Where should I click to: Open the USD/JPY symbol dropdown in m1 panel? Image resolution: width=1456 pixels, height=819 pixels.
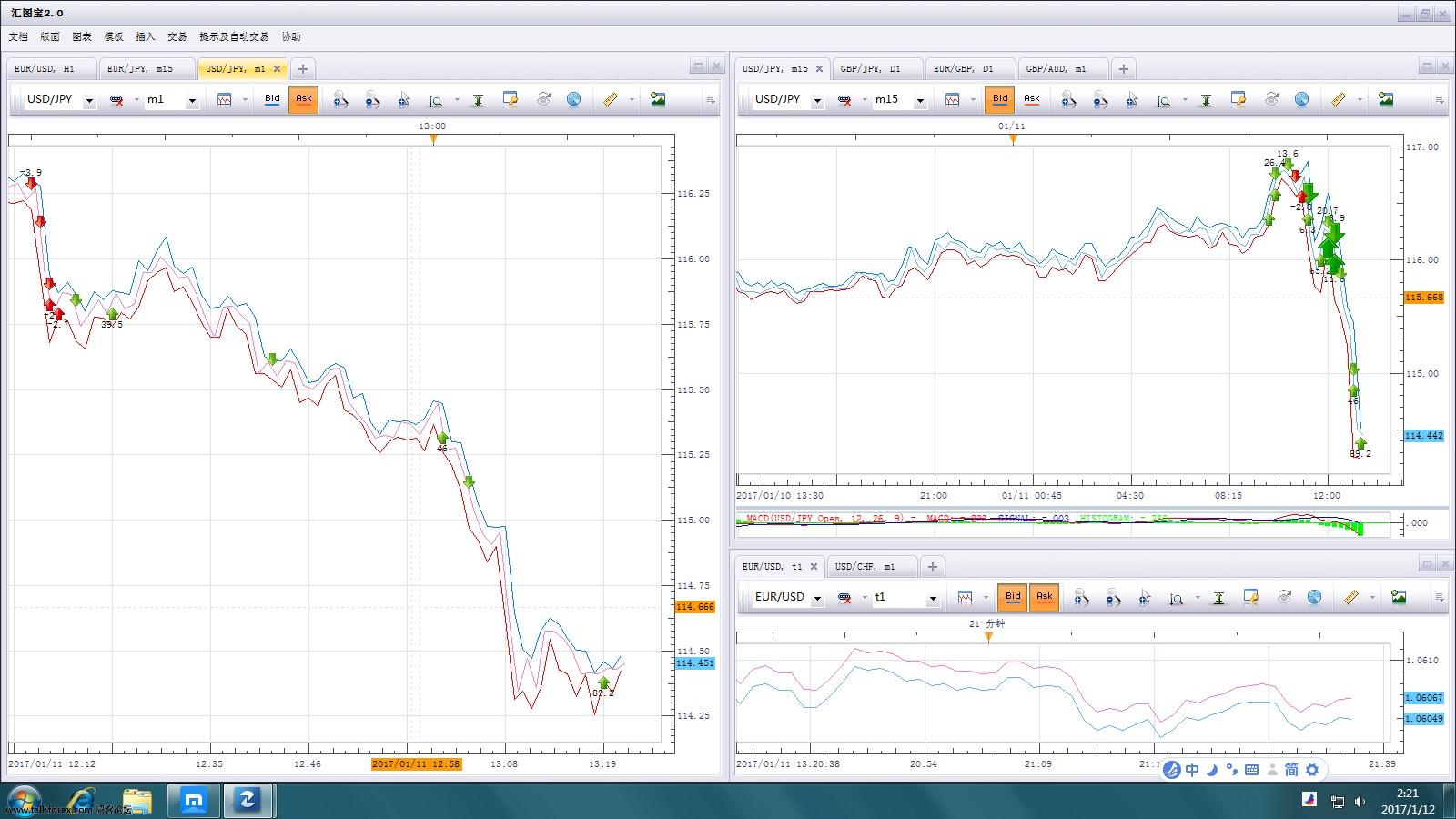89,100
